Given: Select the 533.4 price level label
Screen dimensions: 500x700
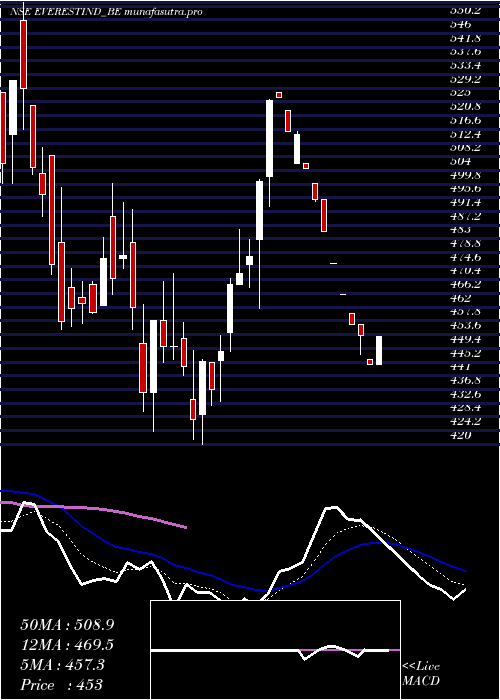Looking at the screenshot, I should [465, 66].
